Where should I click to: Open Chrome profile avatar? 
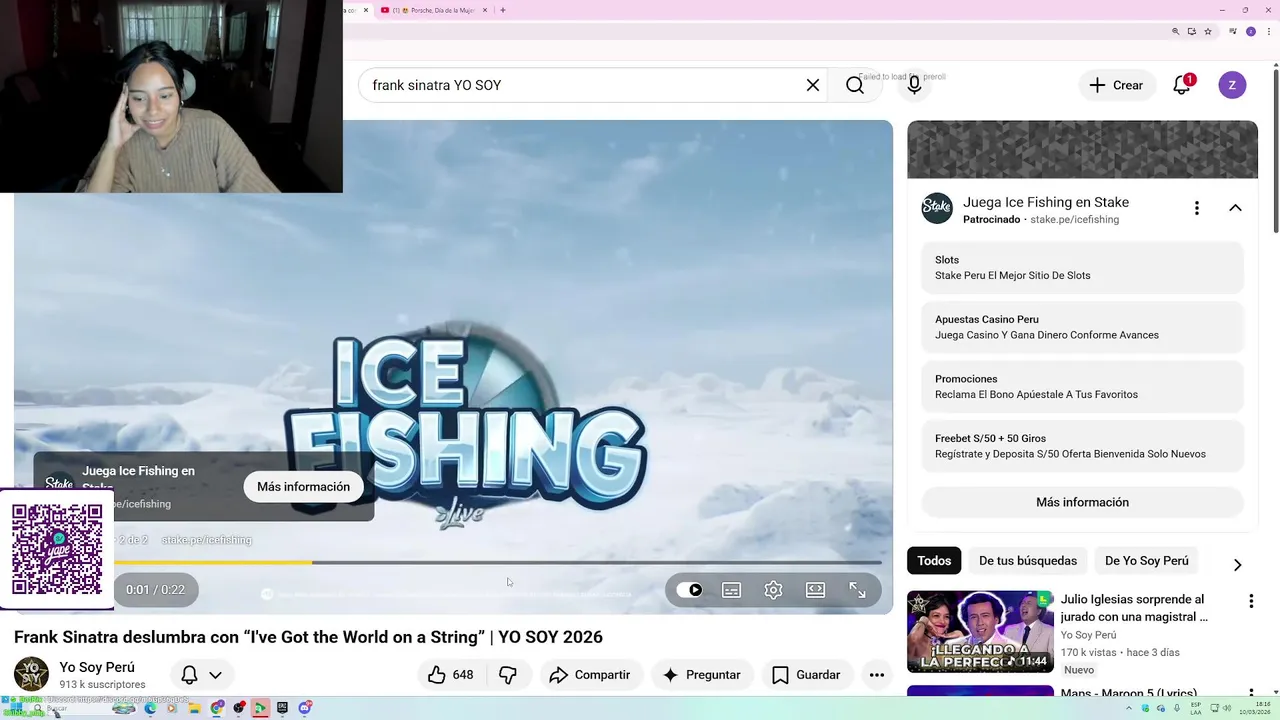1251,32
